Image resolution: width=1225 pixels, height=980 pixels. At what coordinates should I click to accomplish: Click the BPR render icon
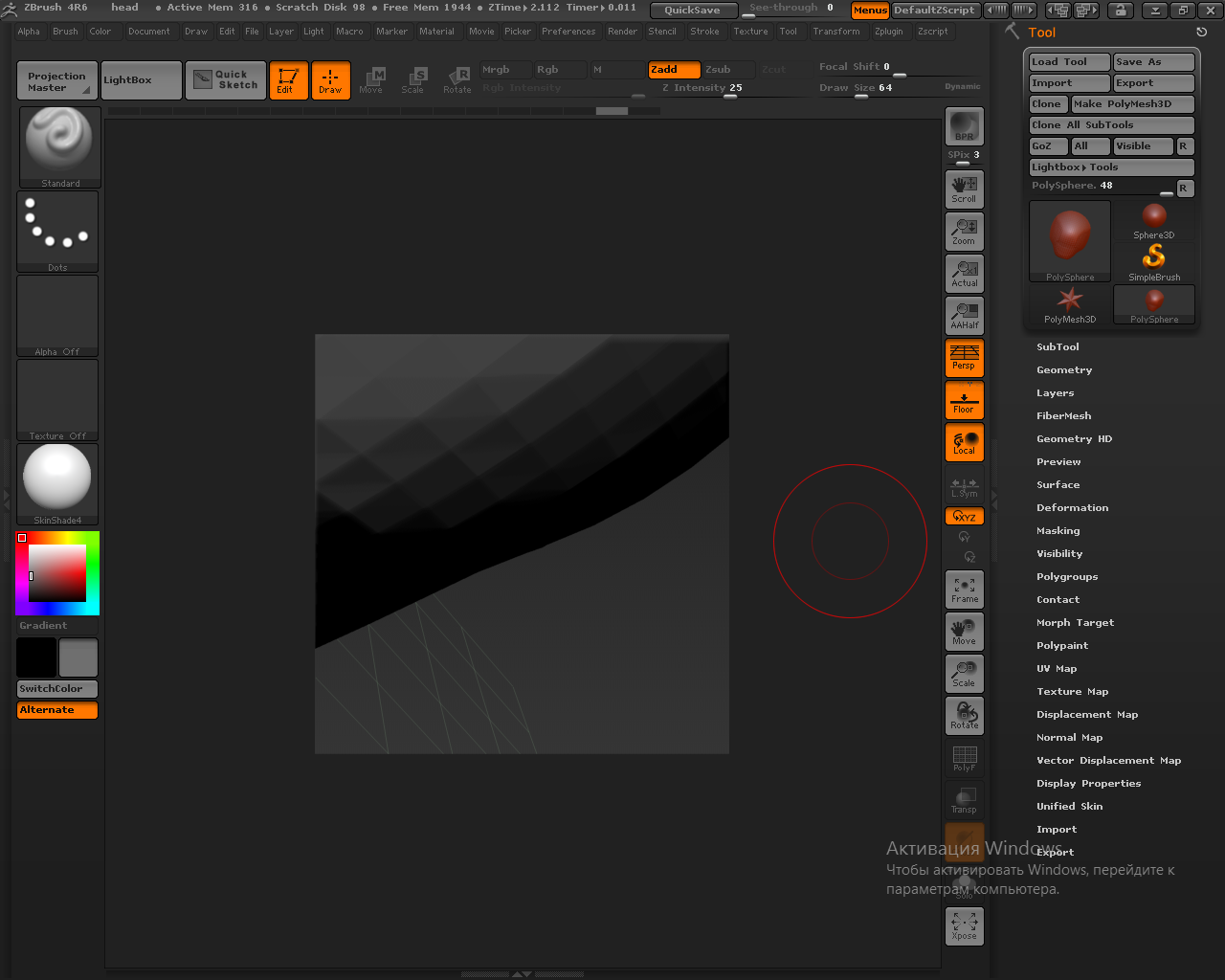click(964, 125)
